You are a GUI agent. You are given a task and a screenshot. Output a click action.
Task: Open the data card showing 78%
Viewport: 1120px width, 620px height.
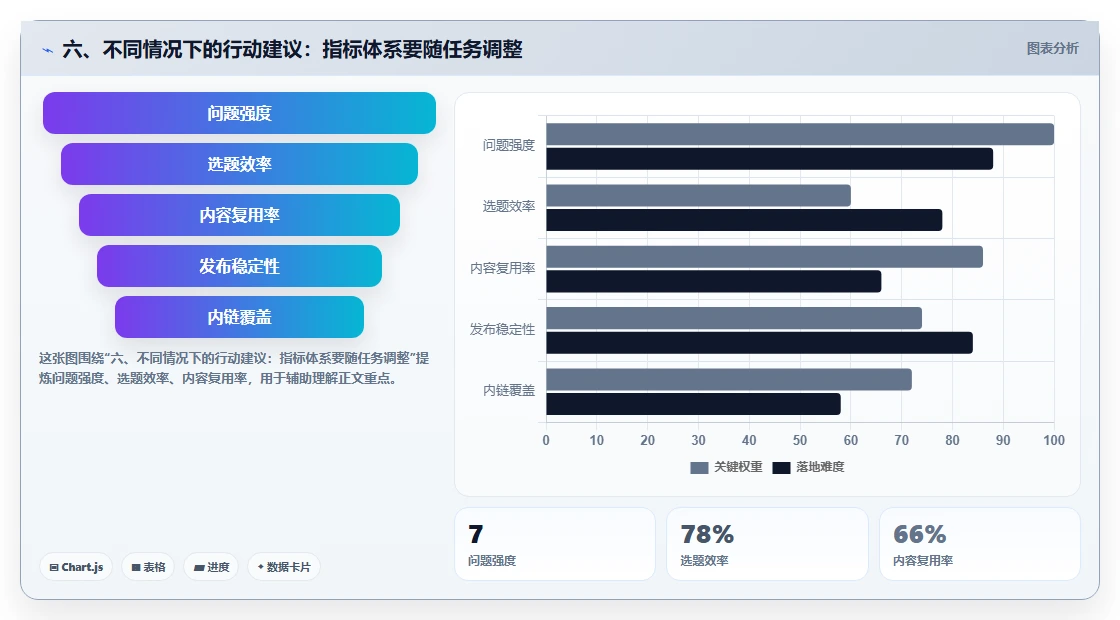[767, 544]
